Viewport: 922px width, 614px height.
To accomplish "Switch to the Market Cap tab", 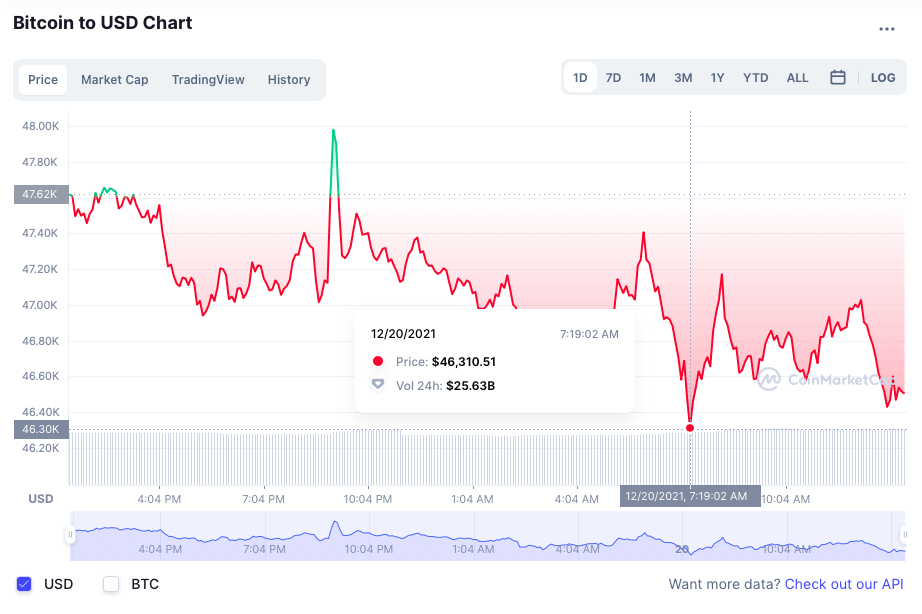I will (x=114, y=79).
